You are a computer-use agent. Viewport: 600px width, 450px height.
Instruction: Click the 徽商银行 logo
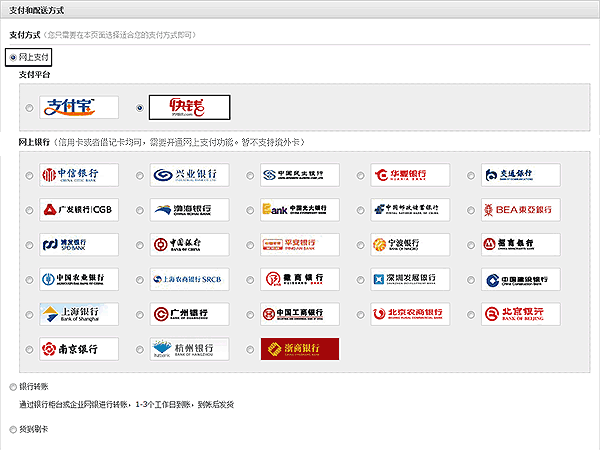coord(300,279)
